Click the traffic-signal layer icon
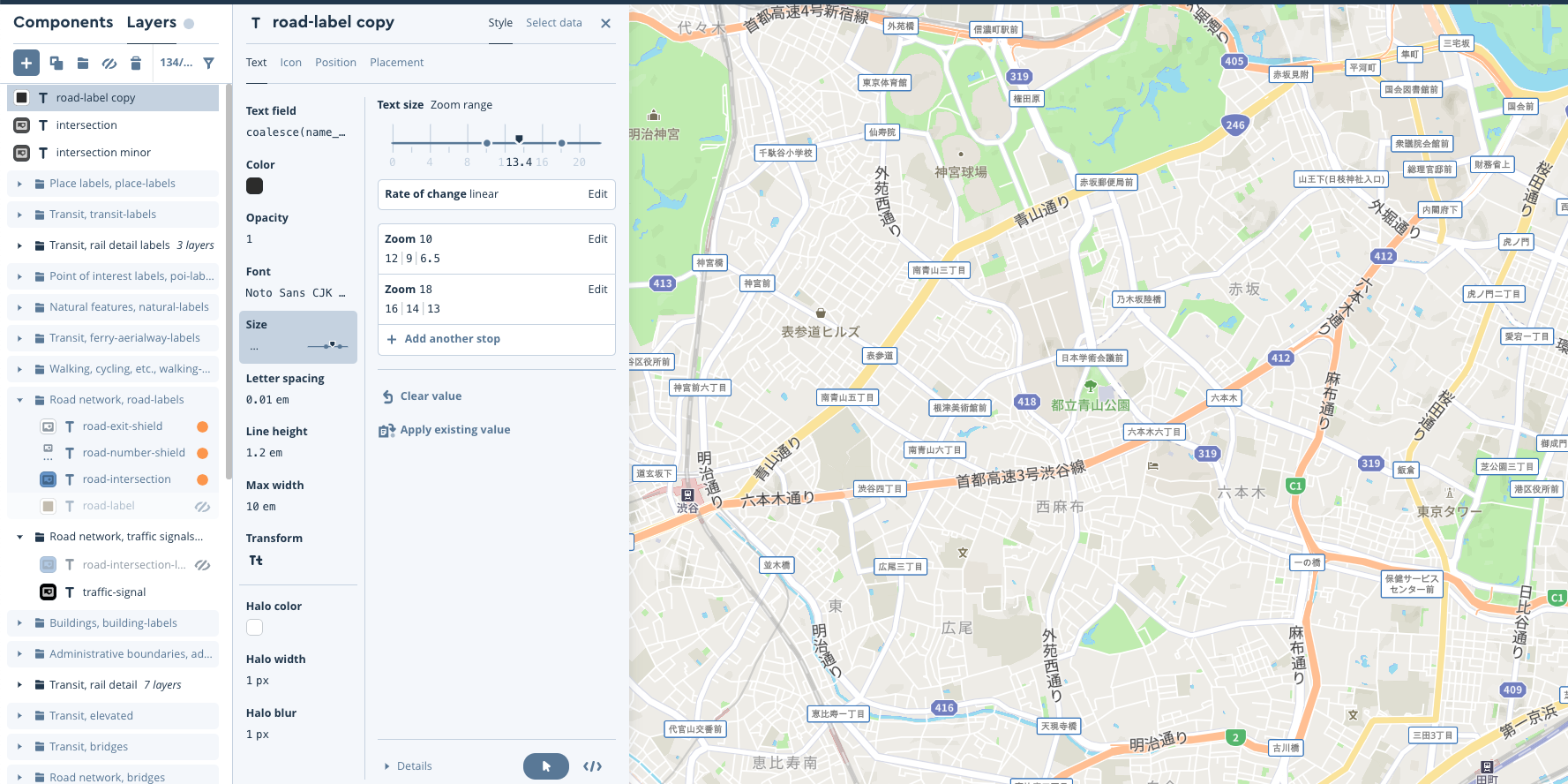 pos(49,592)
